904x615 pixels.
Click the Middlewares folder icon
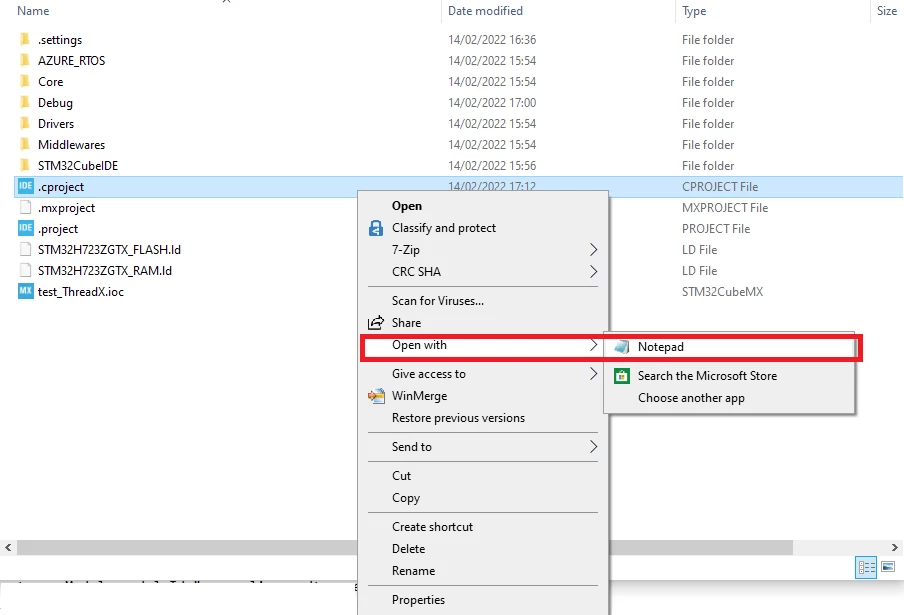point(25,144)
